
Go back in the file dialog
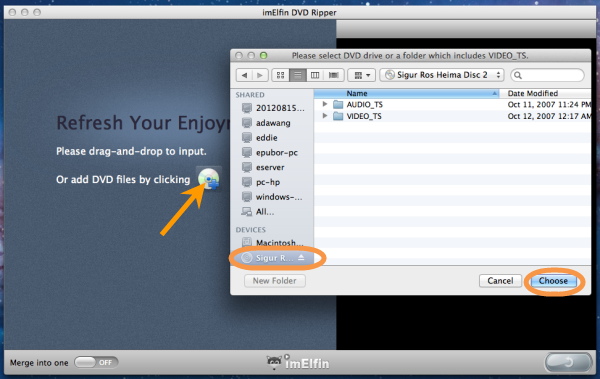(244, 75)
